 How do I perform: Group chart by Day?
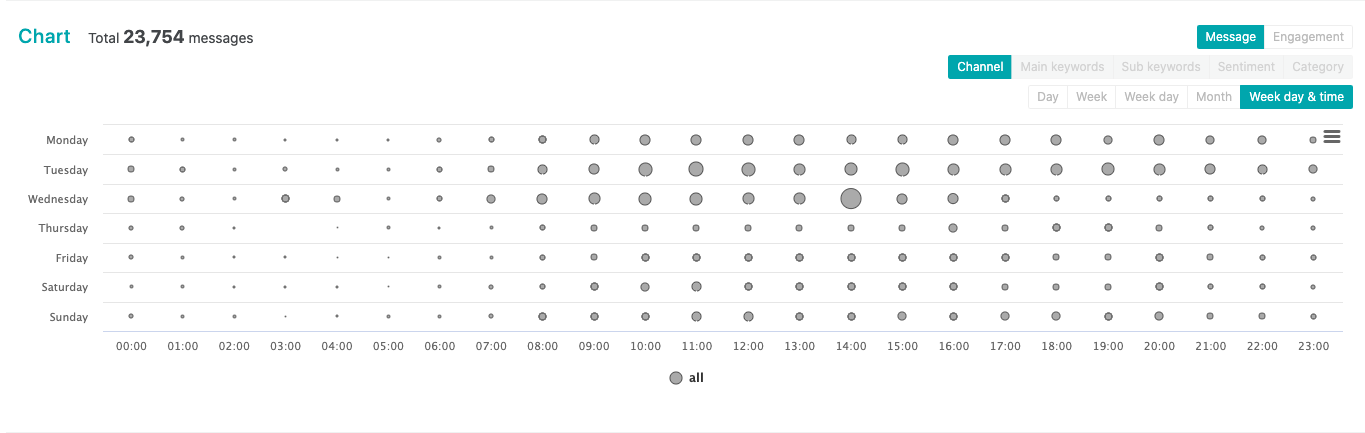1048,97
